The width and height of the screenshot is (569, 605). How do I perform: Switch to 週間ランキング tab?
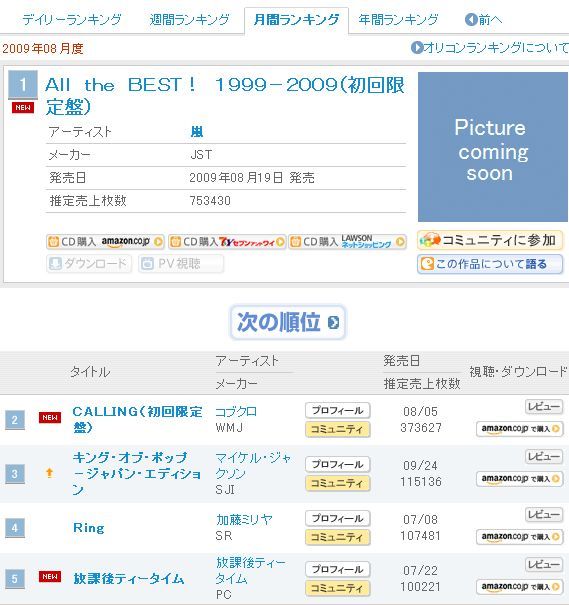189,19
